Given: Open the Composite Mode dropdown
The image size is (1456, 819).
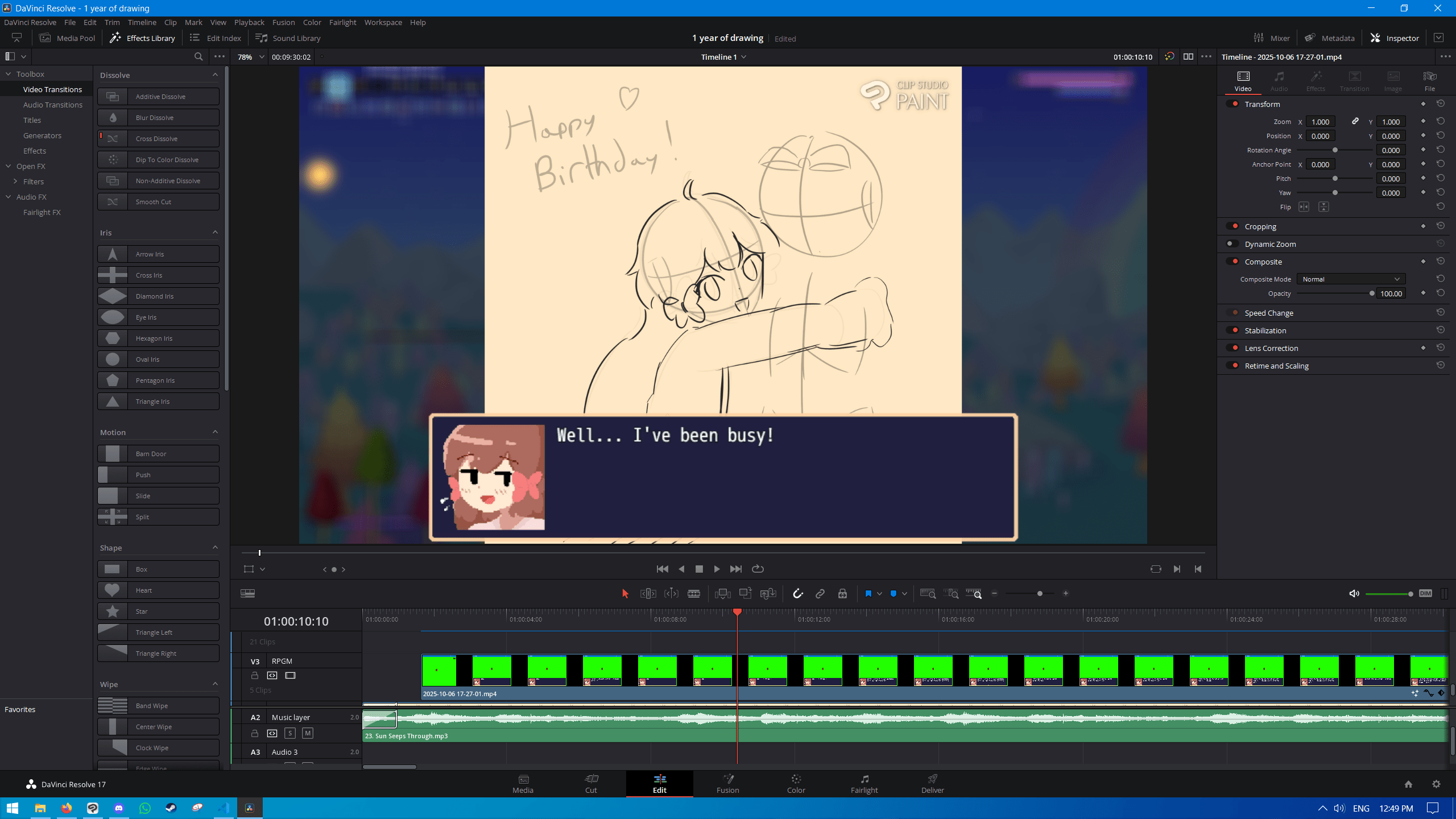Looking at the screenshot, I should click(1351, 279).
